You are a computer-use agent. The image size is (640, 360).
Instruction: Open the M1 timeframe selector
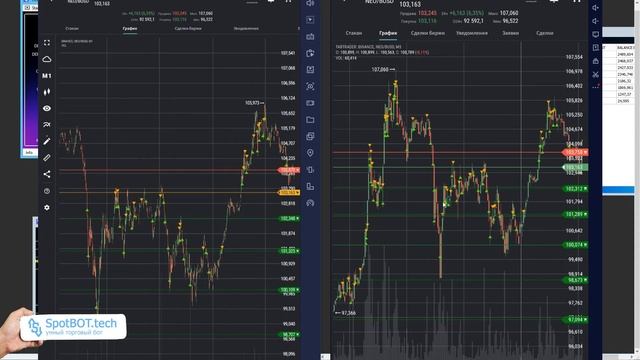point(47,76)
